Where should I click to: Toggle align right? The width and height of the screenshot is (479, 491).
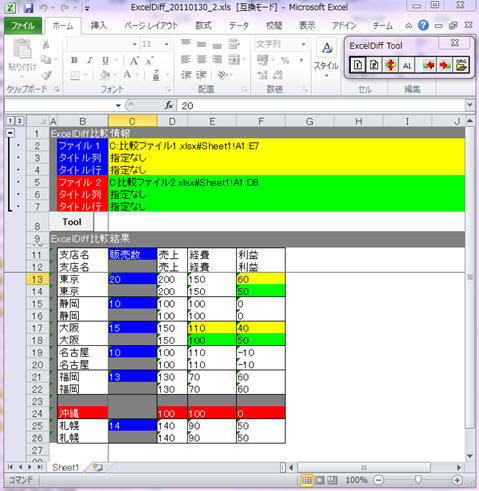[x=217, y=60]
